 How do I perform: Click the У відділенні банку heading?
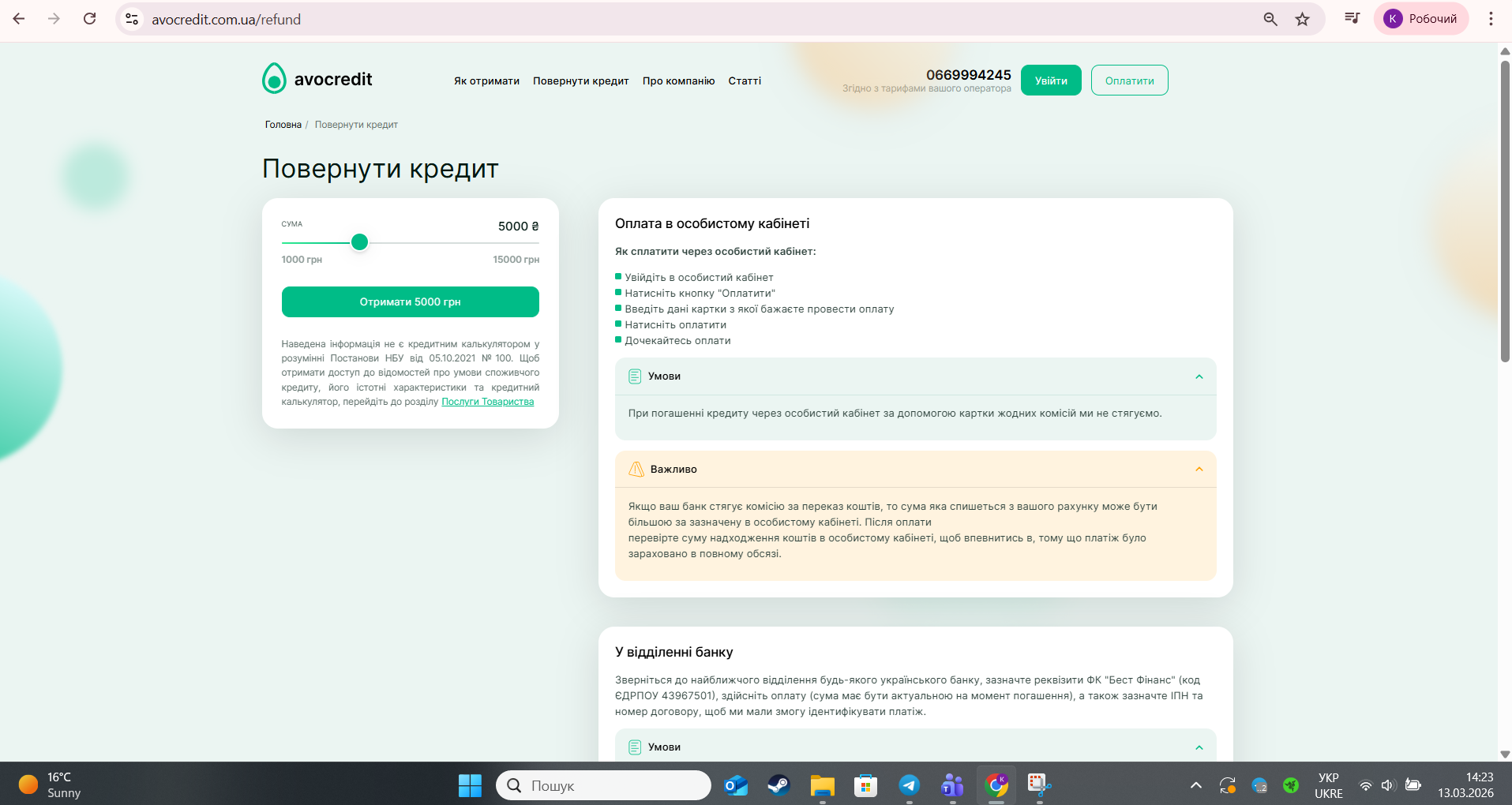(673, 652)
